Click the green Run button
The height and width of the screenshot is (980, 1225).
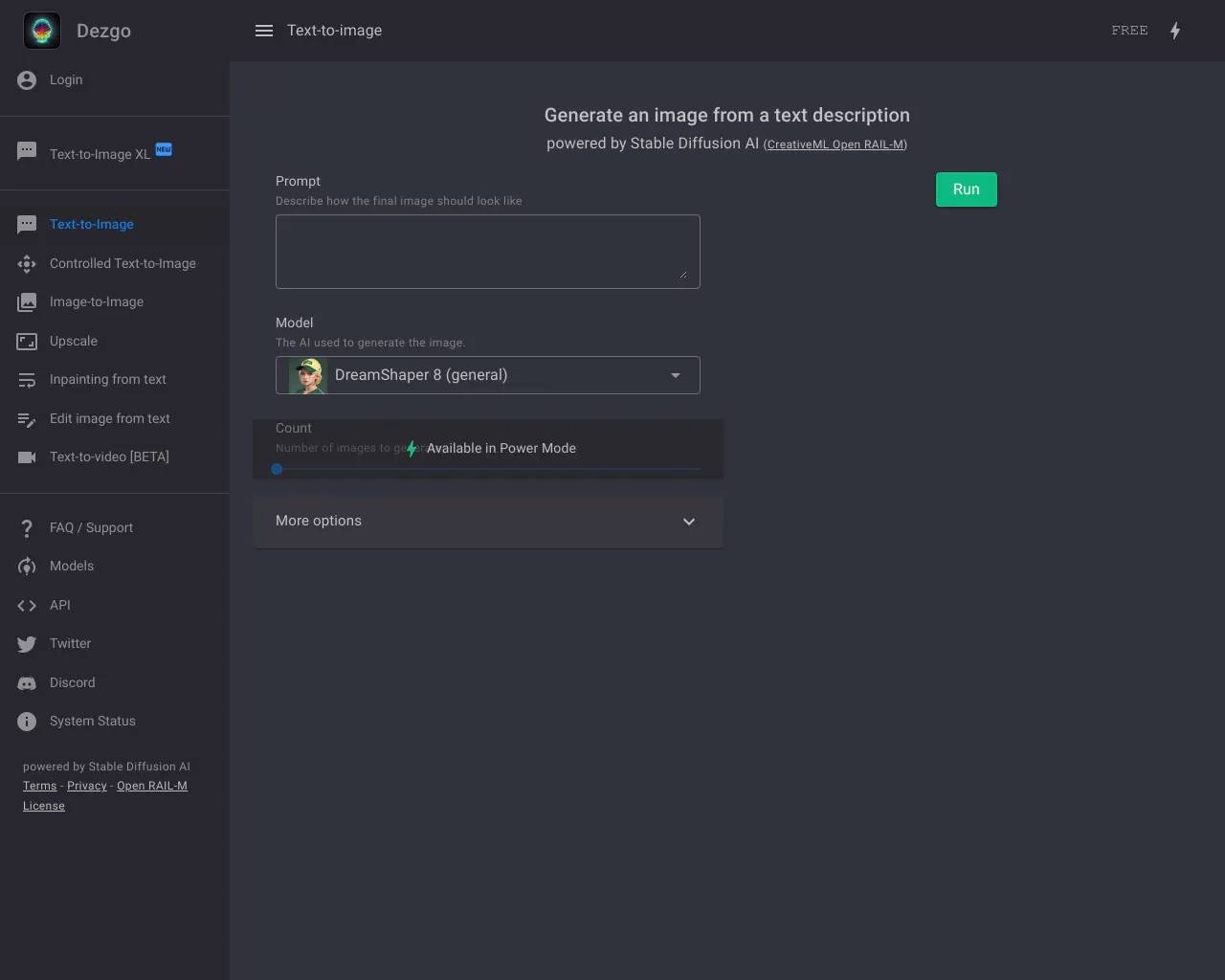click(x=967, y=189)
